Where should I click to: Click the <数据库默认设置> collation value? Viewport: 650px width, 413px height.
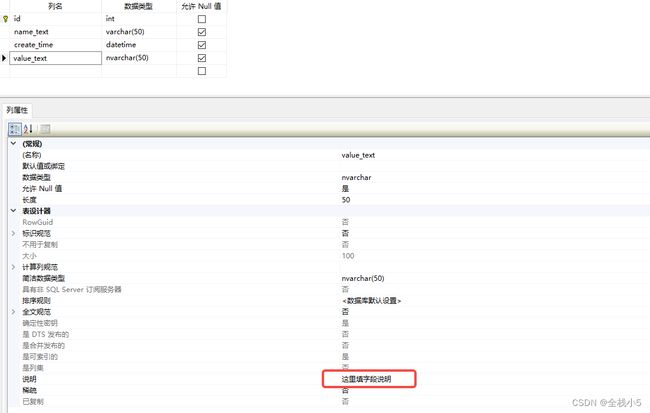click(x=371, y=301)
